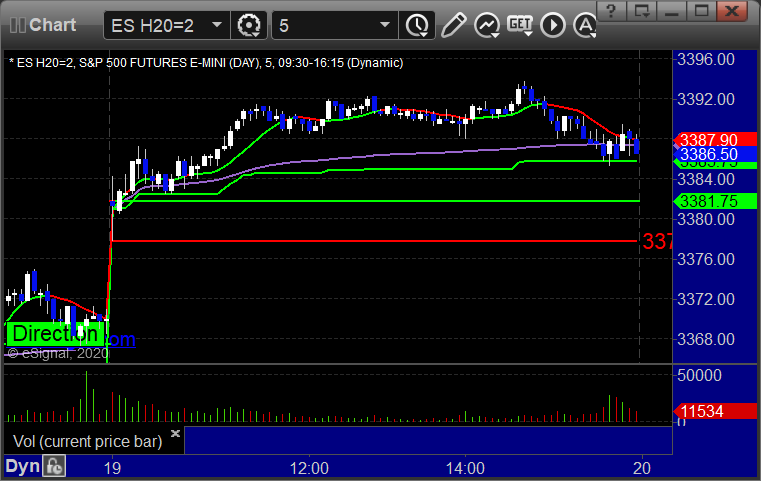761x481 pixels.
Task: Open the alerts 'A' circle menu
Action: [585, 25]
